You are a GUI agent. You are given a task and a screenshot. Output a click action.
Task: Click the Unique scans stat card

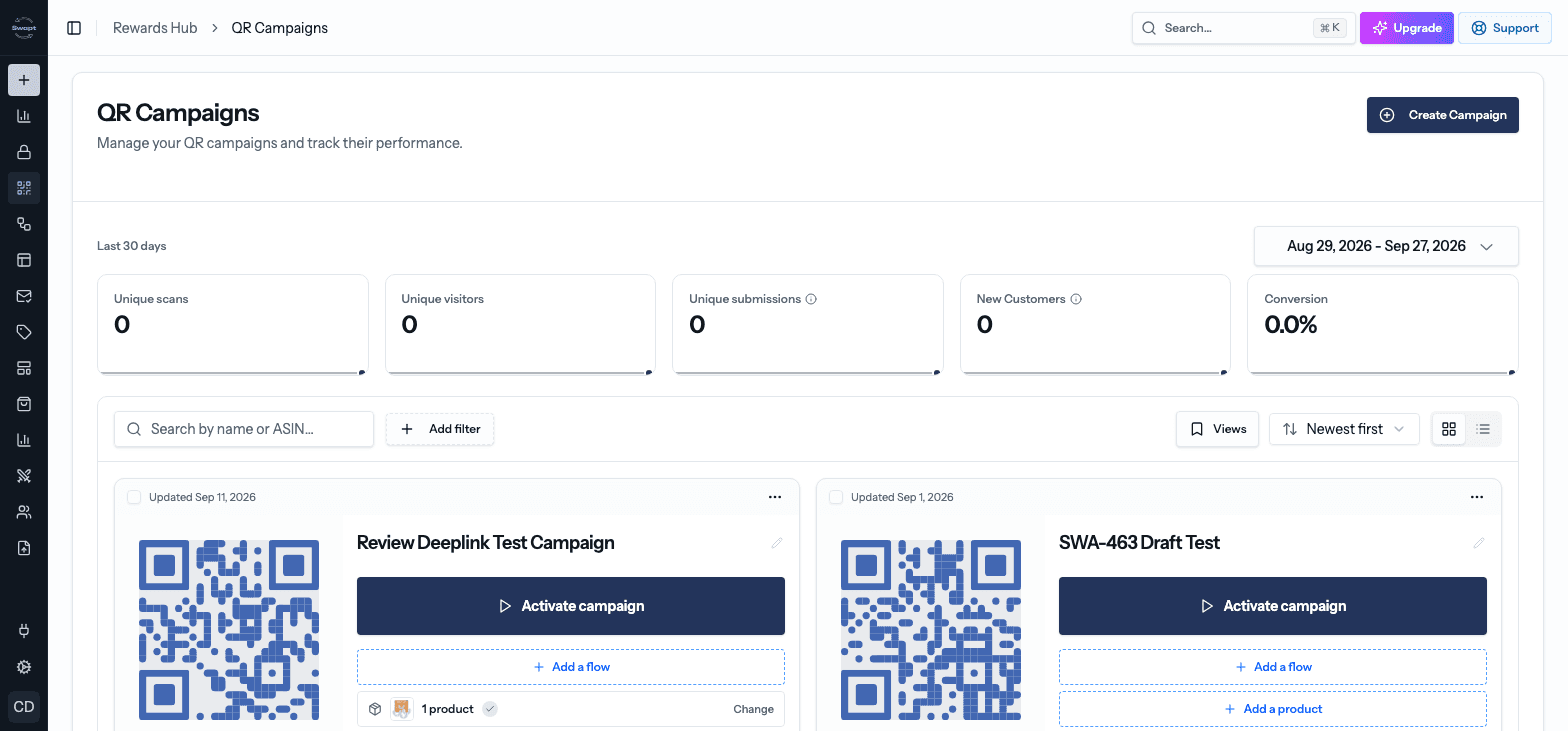pyautogui.click(x=232, y=325)
